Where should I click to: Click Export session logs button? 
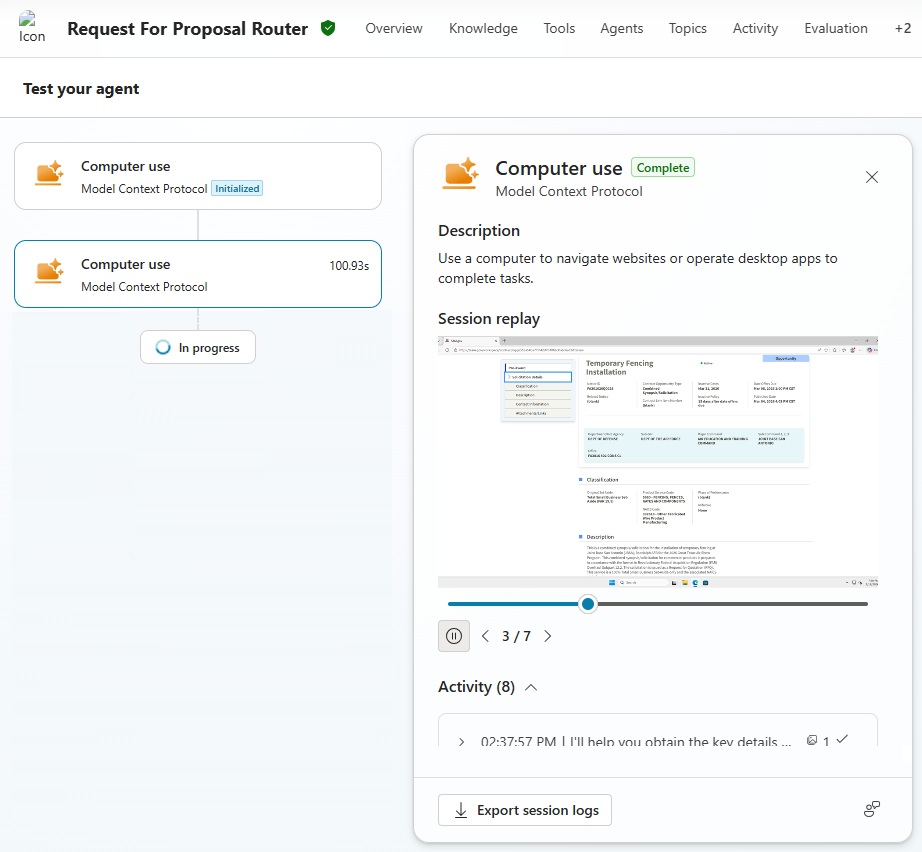525,810
